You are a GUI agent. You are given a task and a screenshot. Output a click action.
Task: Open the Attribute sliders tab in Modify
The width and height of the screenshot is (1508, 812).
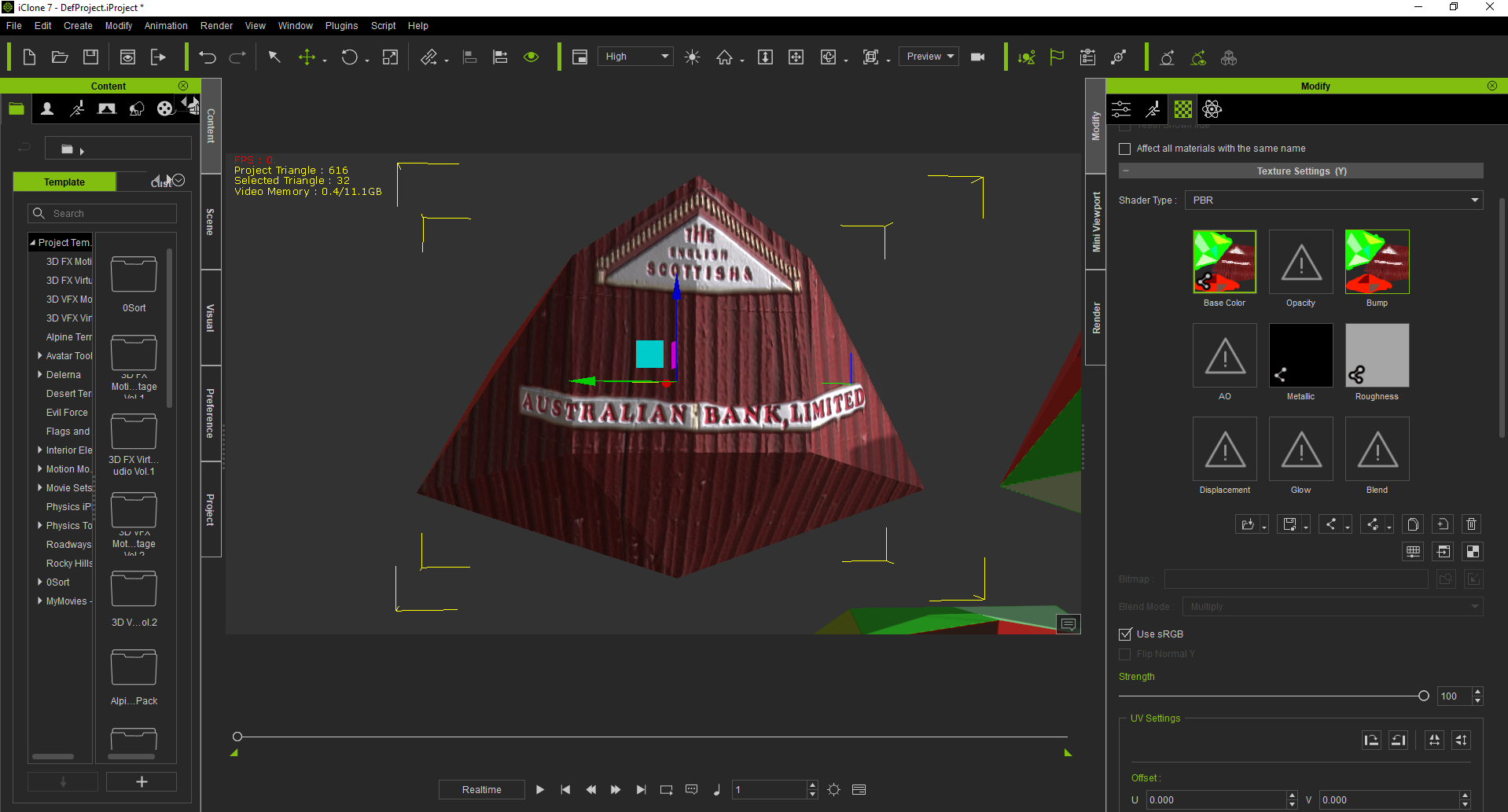[x=1122, y=109]
